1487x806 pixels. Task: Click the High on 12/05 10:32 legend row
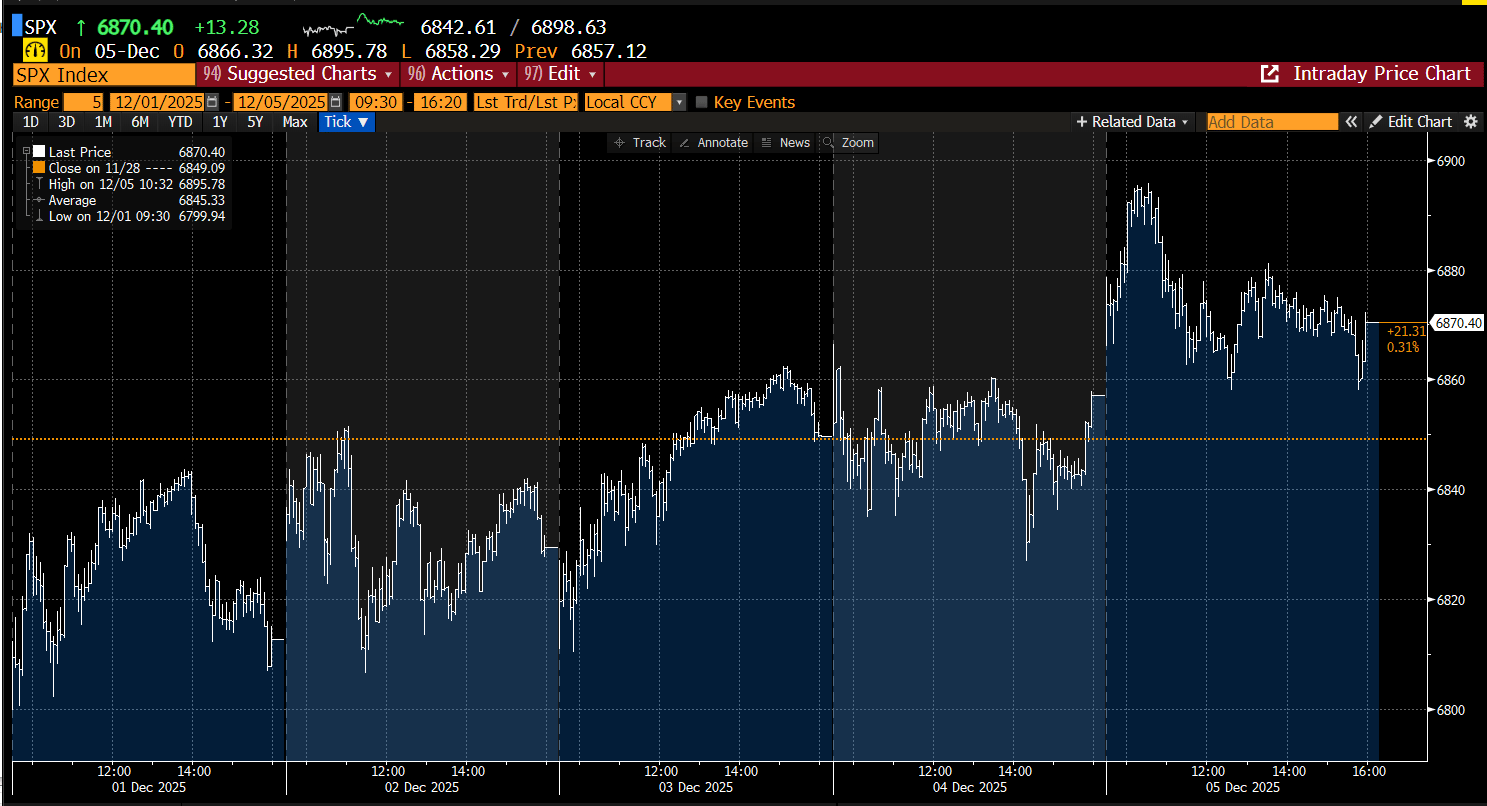(128, 184)
